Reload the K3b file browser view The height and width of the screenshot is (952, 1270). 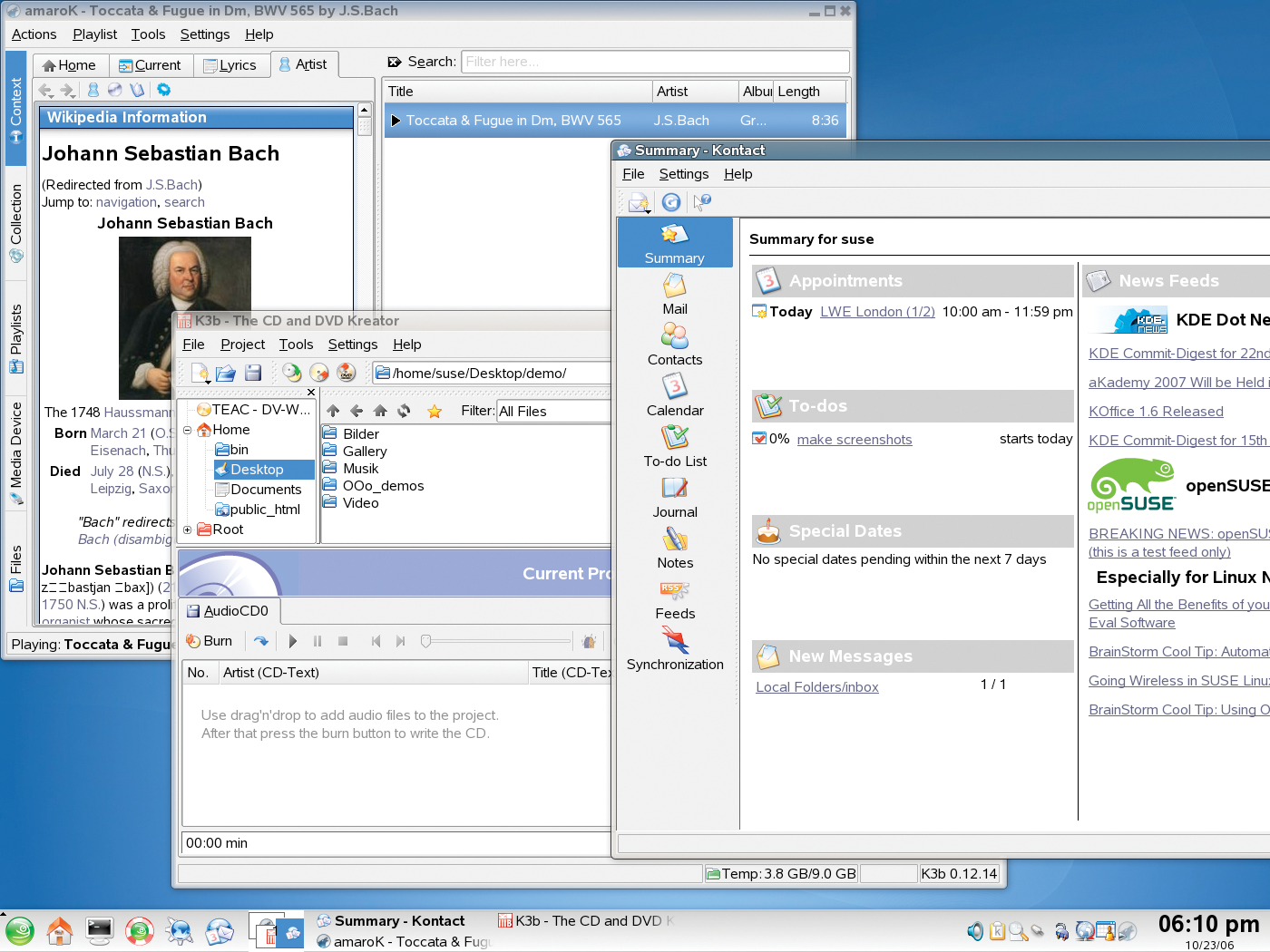click(405, 411)
